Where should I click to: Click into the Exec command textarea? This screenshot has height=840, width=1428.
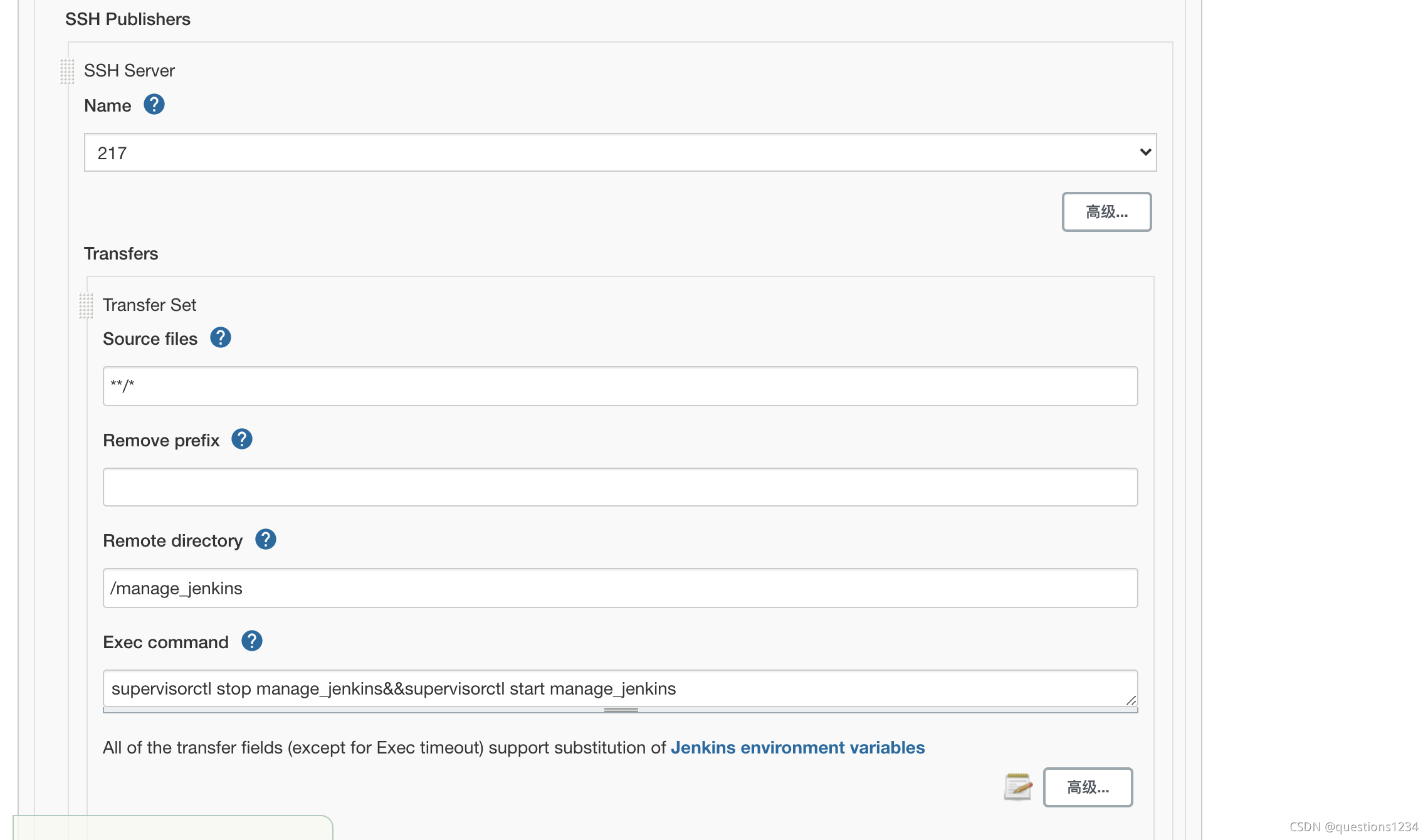(620, 689)
